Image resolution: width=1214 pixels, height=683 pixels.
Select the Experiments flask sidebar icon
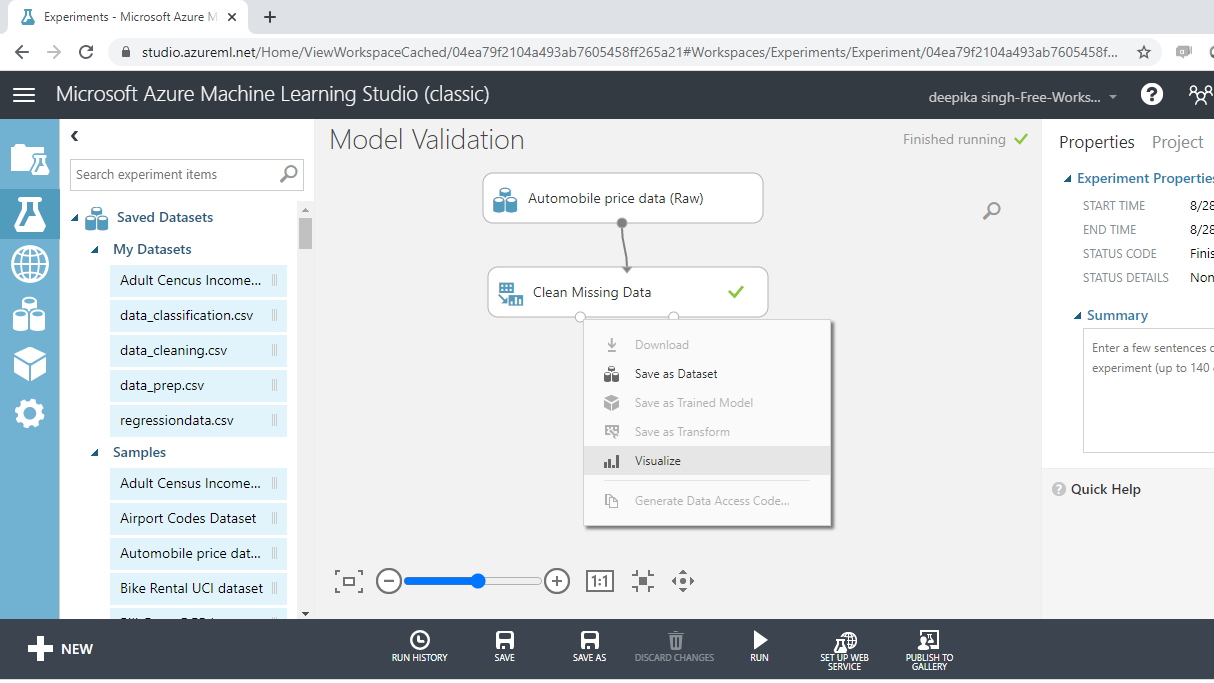(29, 214)
